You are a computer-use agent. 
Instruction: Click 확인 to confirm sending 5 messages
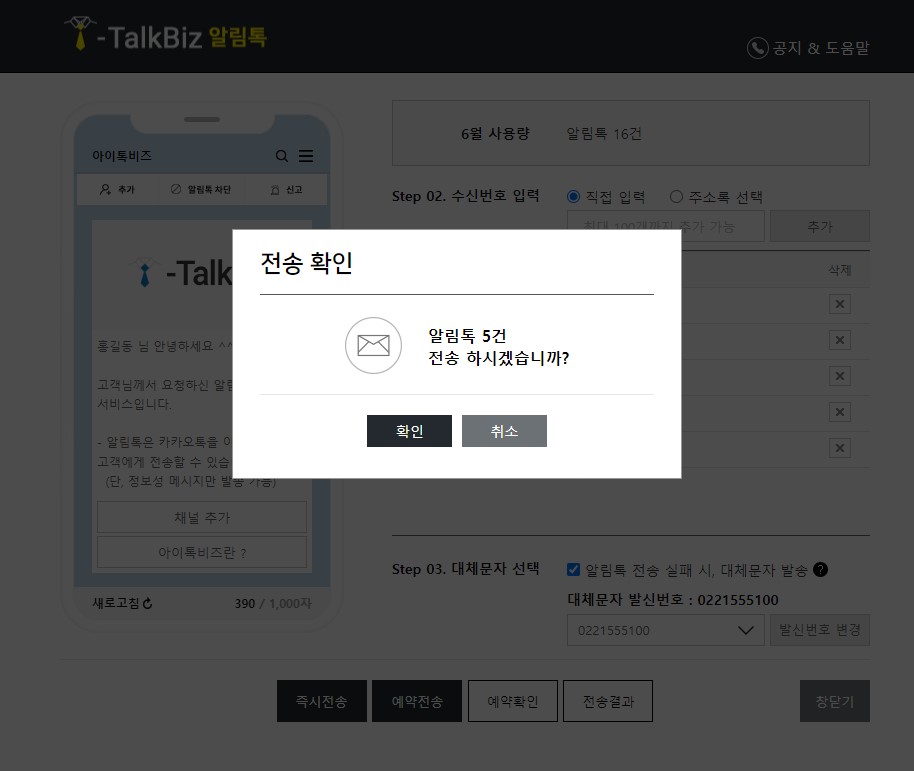[409, 430]
